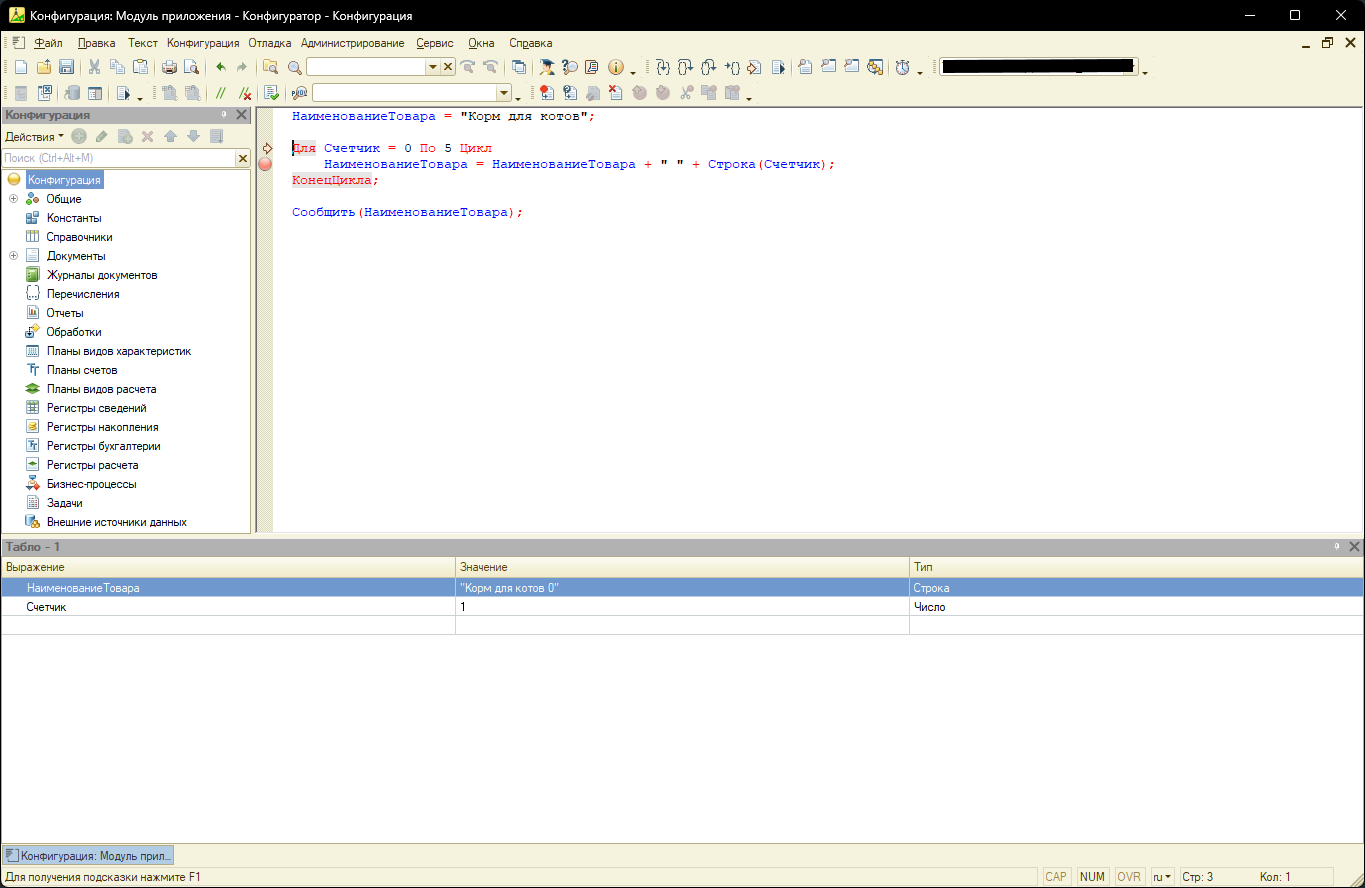The height and width of the screenshot is (888, 1365).
Task: Select Внешние источники данных tree item
Action: point(117,522)
